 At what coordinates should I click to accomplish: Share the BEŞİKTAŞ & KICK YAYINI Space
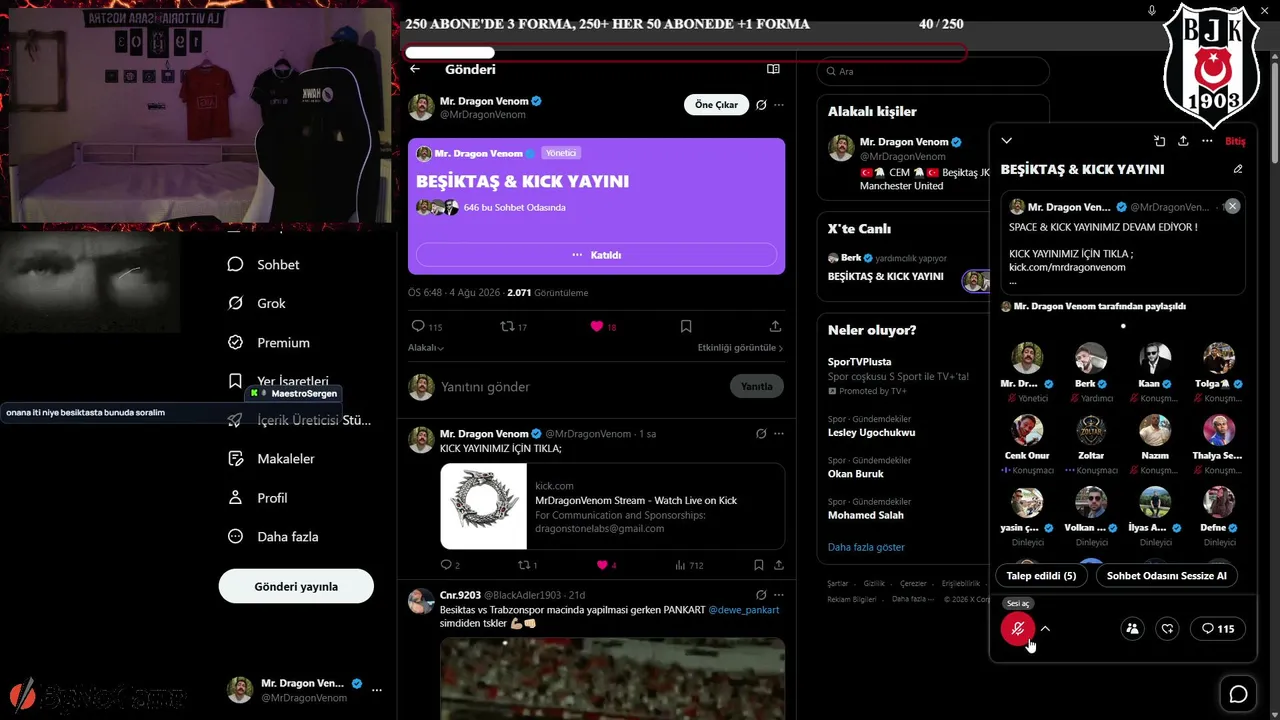(1183, 141)
